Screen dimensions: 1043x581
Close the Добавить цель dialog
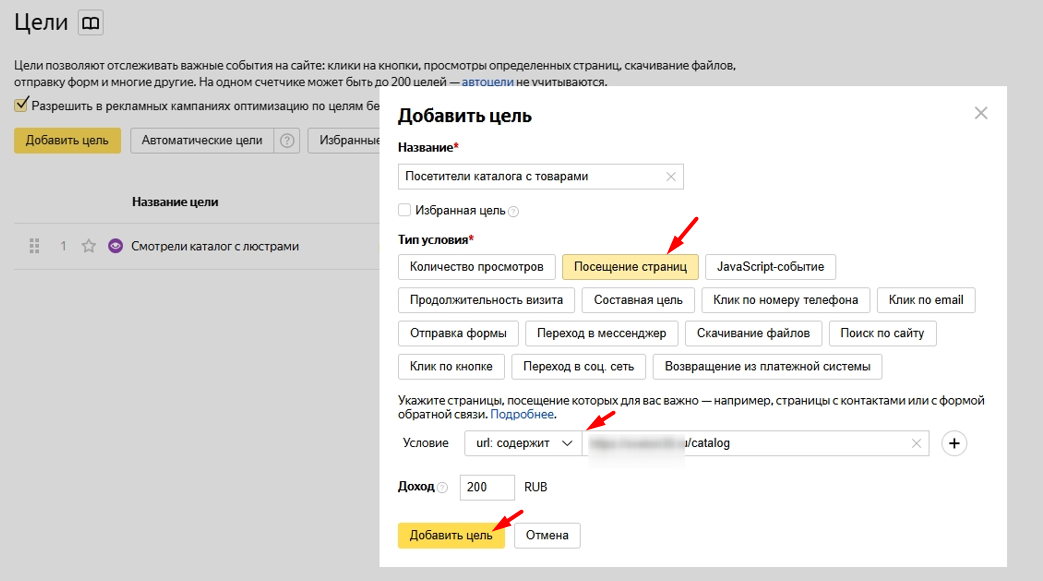[980, 113]
